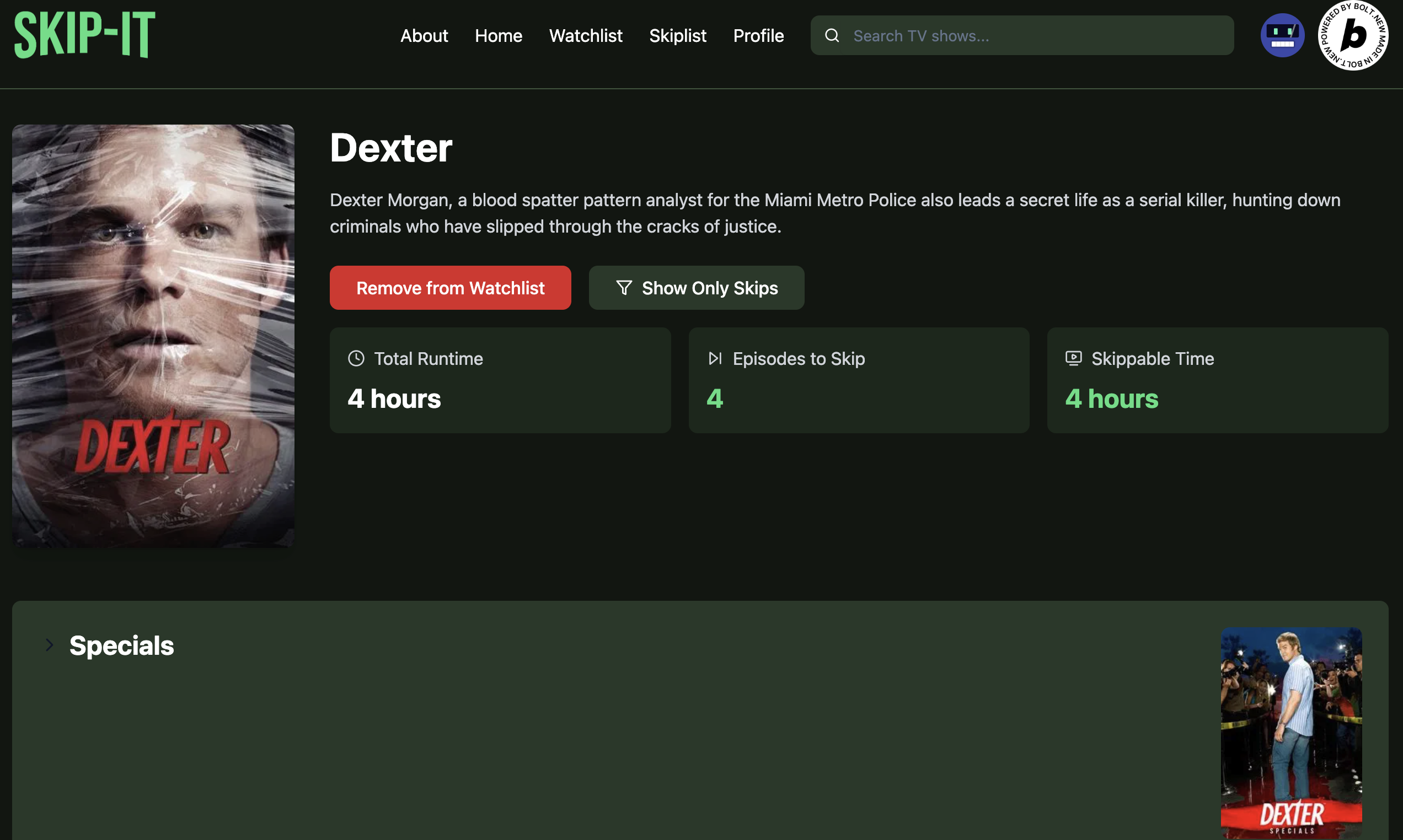The height and width of the screenshot is (840, 1403).
Task: Click the main Dexter poster image
Action: click(x=153, y=336)
